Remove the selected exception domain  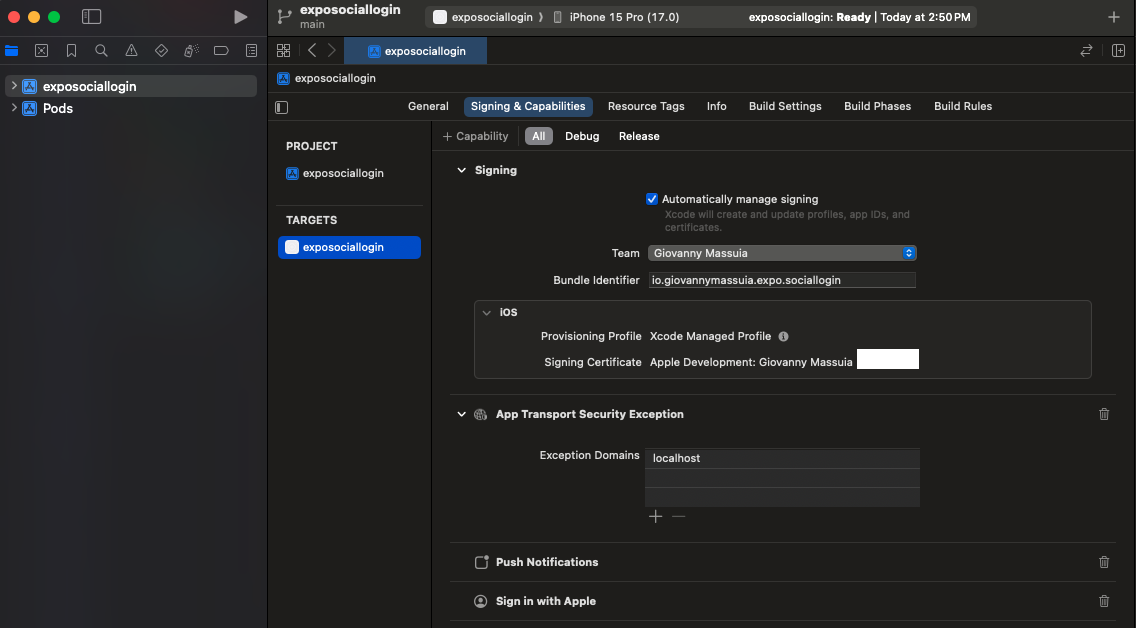click(x=678, y=516)
